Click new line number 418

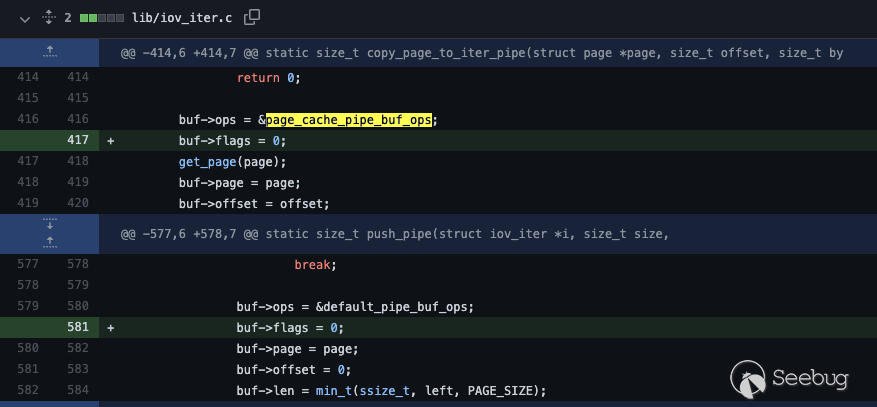pos(78,161)
